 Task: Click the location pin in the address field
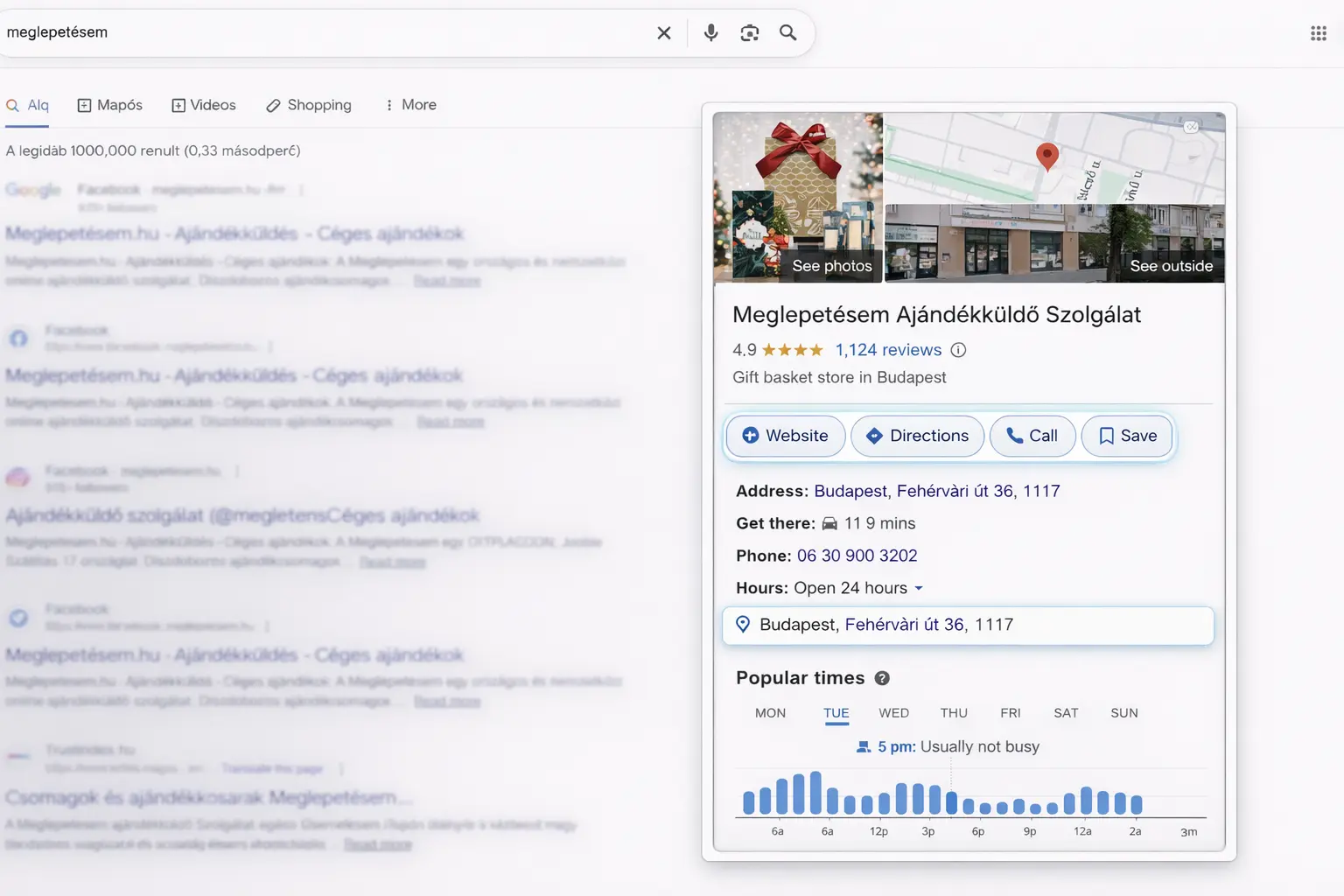(x=743, y=625)
